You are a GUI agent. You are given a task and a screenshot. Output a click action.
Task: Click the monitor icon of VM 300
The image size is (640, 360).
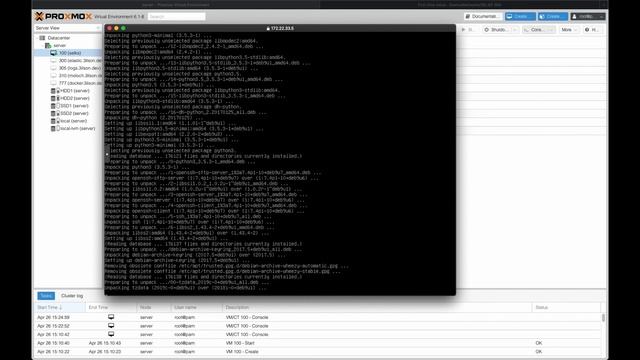pos(53,60)
